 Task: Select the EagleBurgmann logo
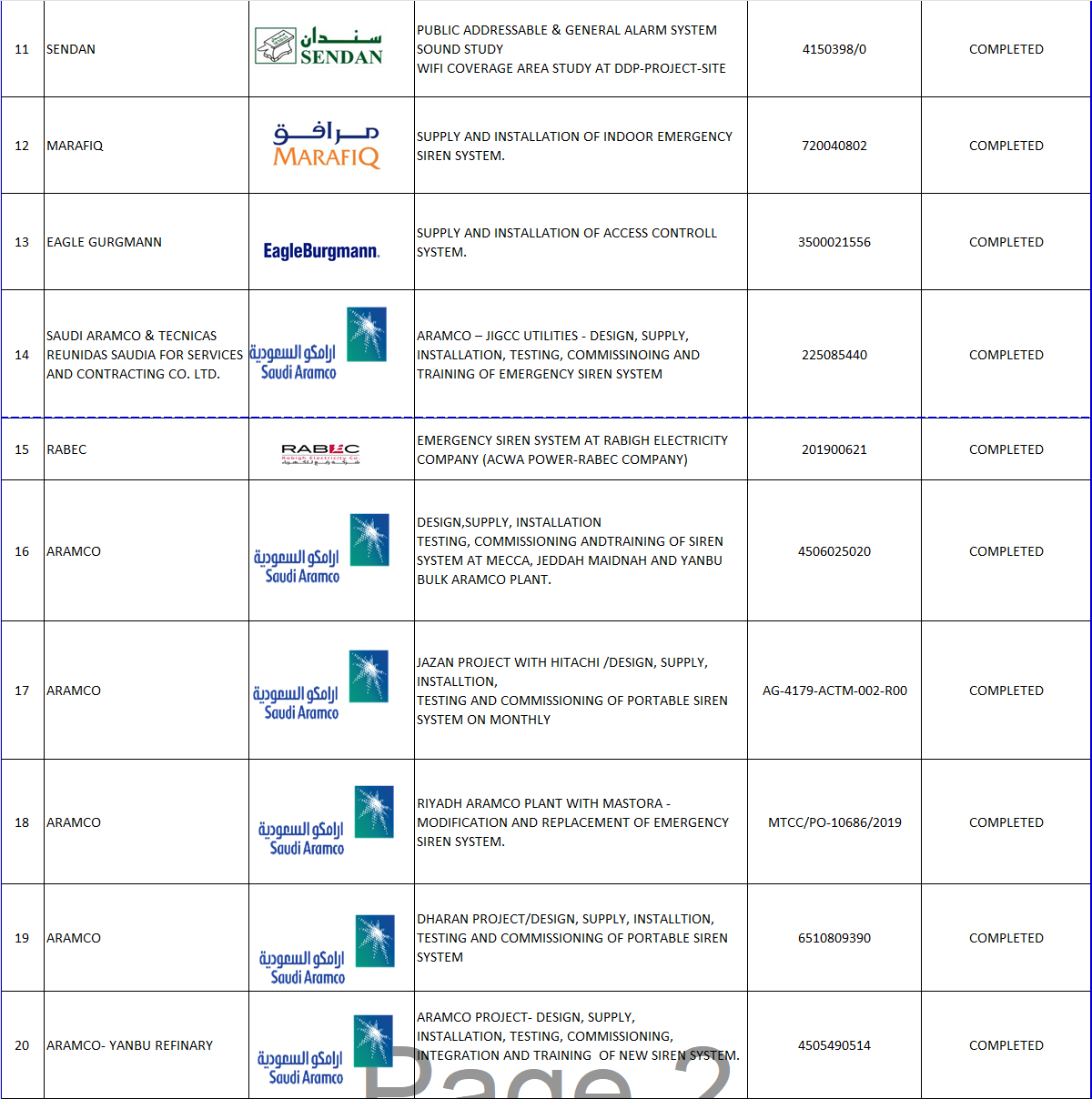(x=321, y=251)
